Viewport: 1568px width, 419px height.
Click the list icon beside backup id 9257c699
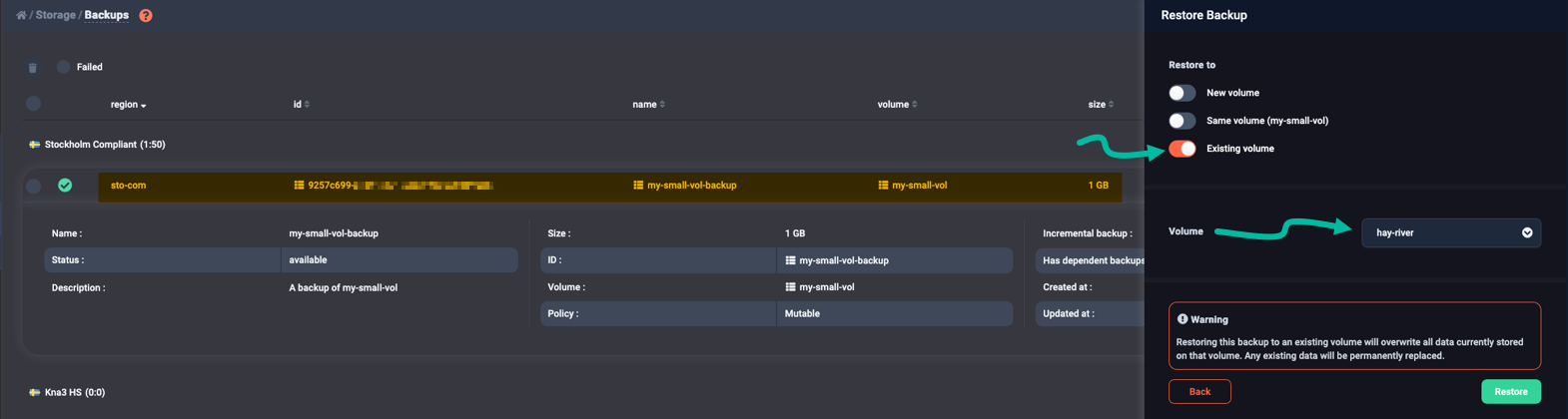299,186
